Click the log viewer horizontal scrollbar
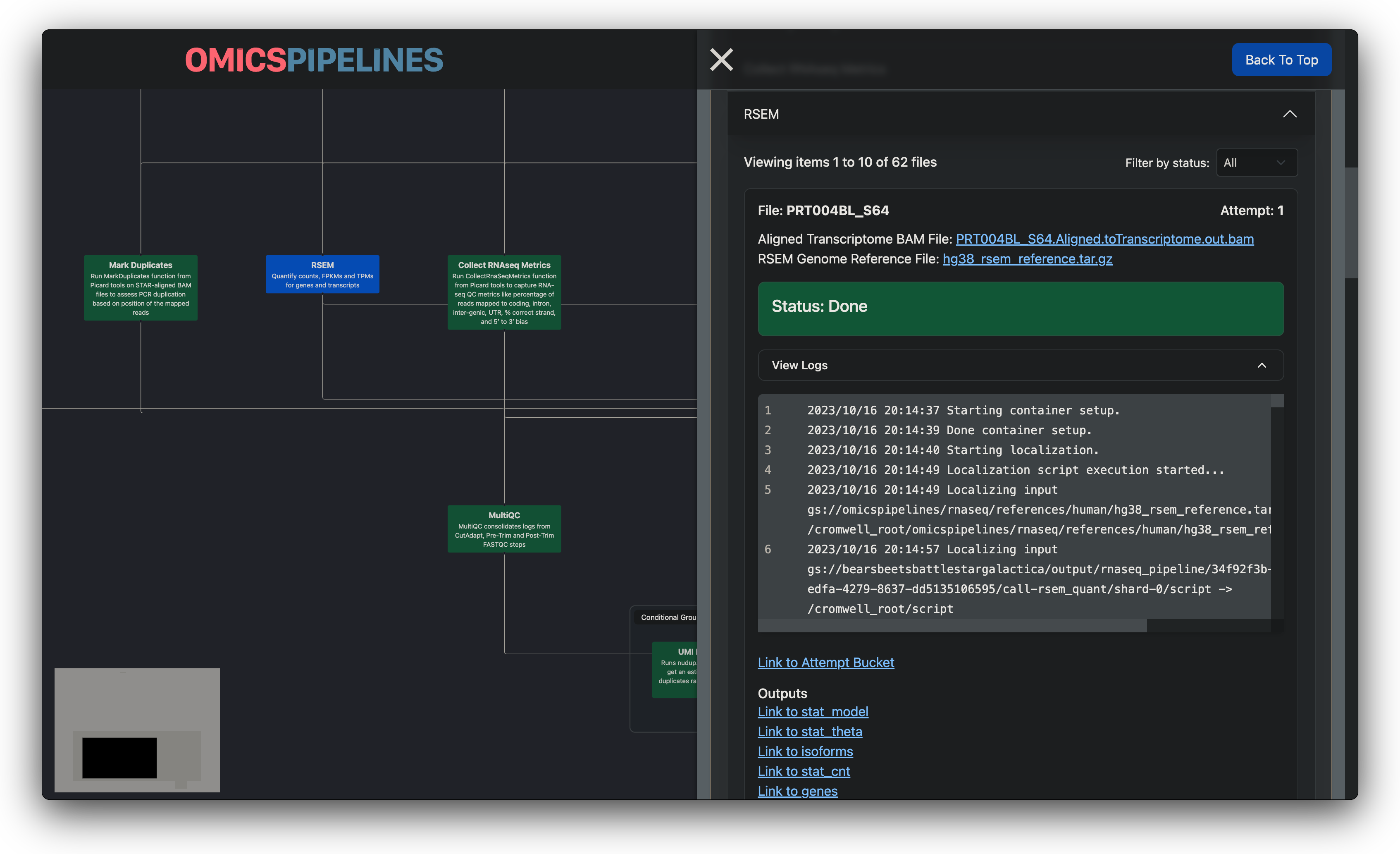Viewport: 1400px width, 854px height. [952, 626]
